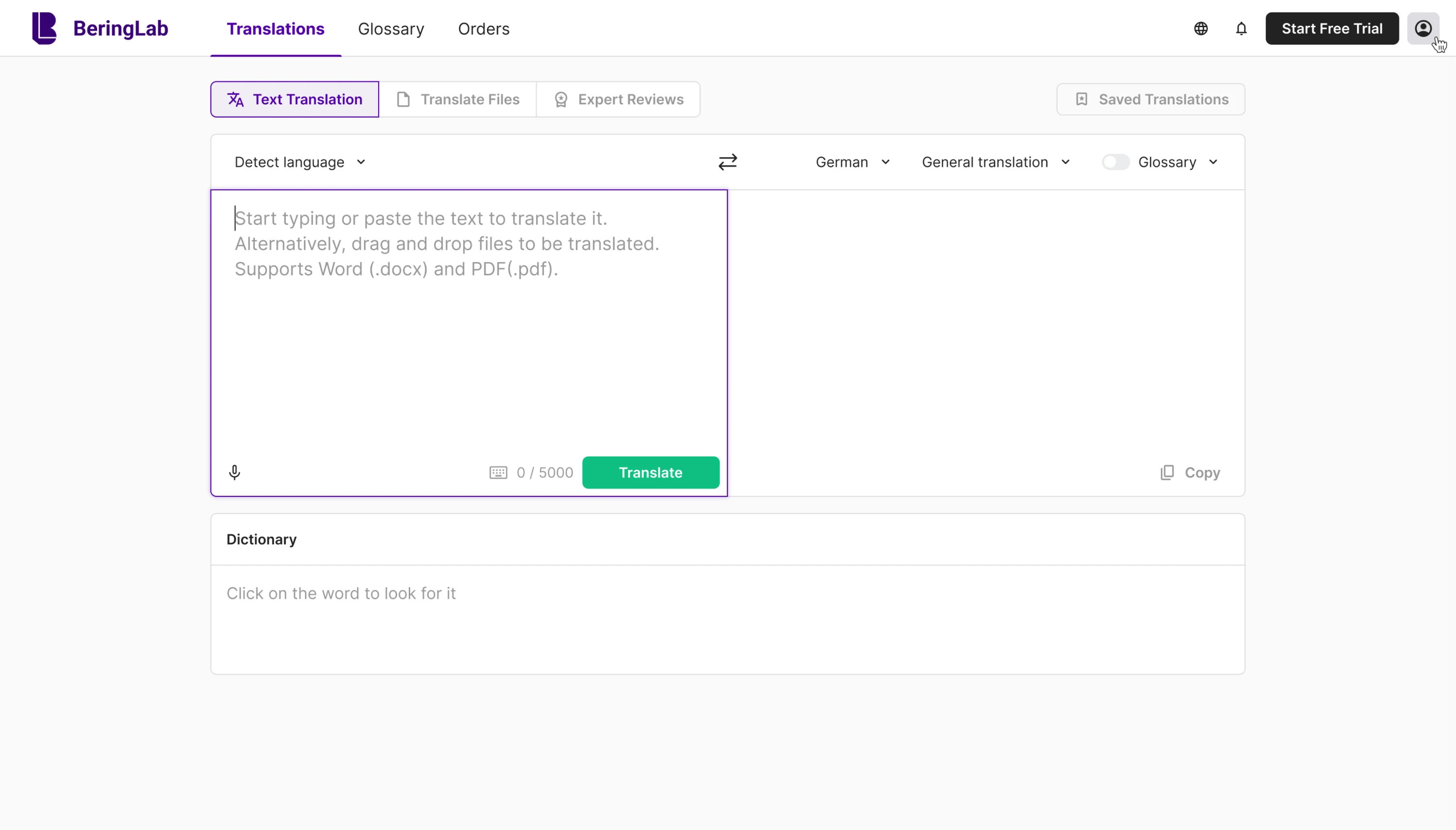
Task: Click the Dictionary heading
Action: click(262, 539)
